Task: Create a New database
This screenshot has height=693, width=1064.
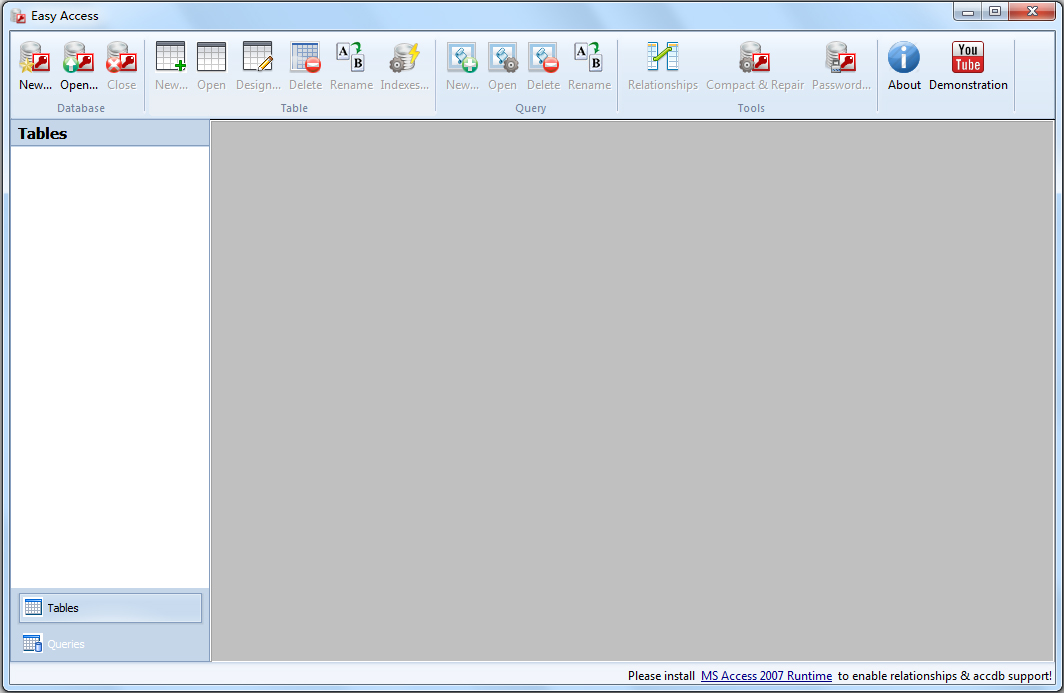Action: 35,67
